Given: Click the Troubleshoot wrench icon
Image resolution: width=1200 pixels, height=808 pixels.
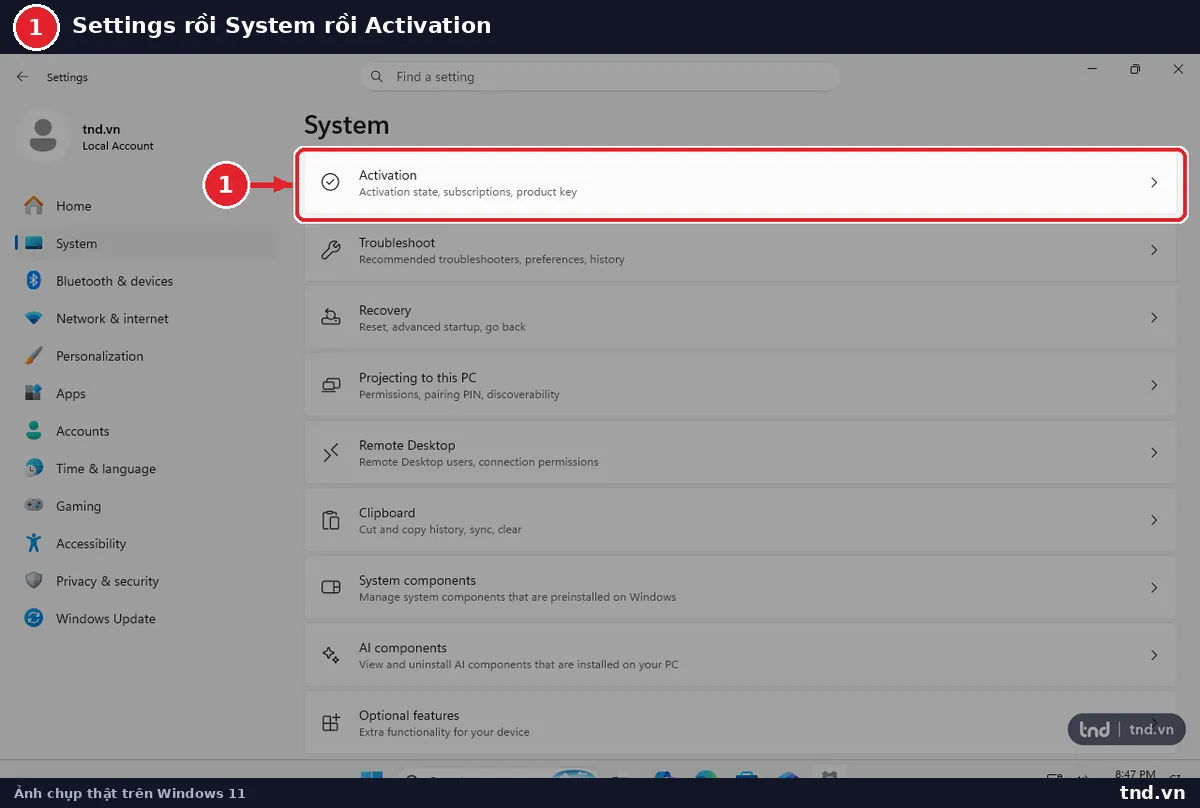Looking at the screenshot, I should point(330,250).
